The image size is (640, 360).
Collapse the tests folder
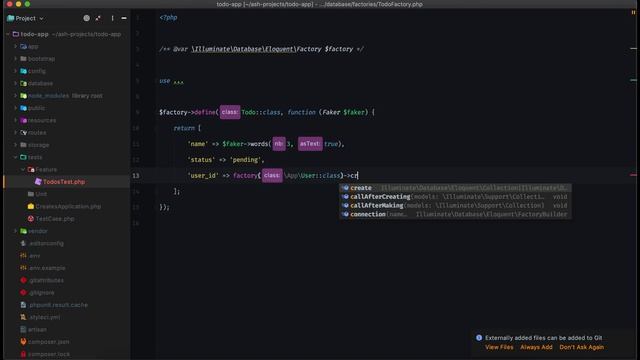(x=16, y=157)
